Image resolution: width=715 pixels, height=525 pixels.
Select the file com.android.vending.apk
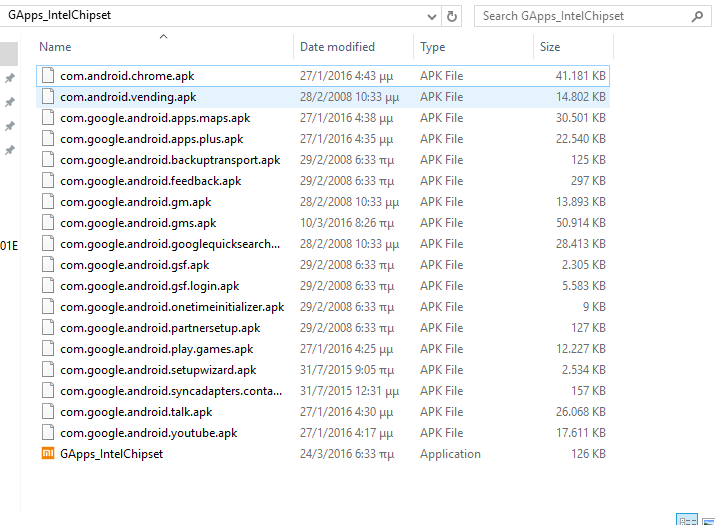128,97
